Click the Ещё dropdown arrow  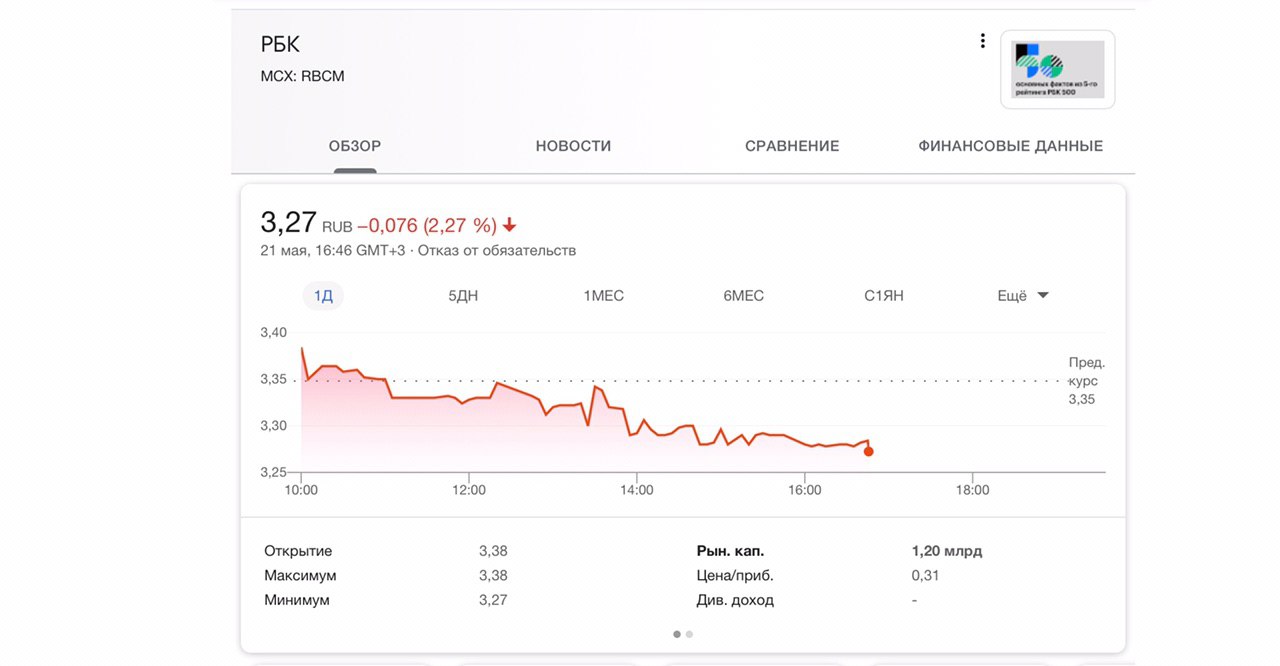[1043, 295]
